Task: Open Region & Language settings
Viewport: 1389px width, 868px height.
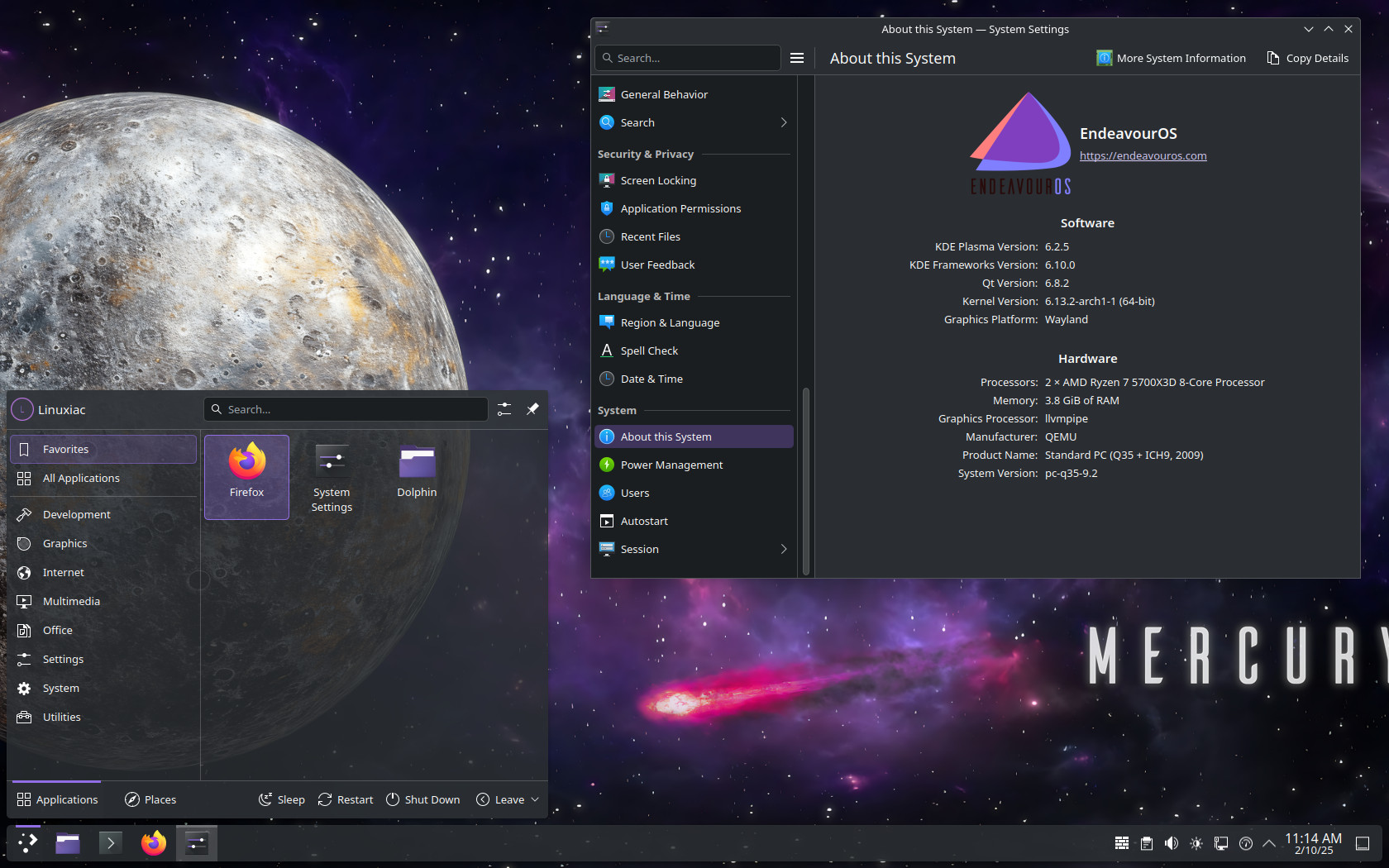Action: (x=694, y=322)
